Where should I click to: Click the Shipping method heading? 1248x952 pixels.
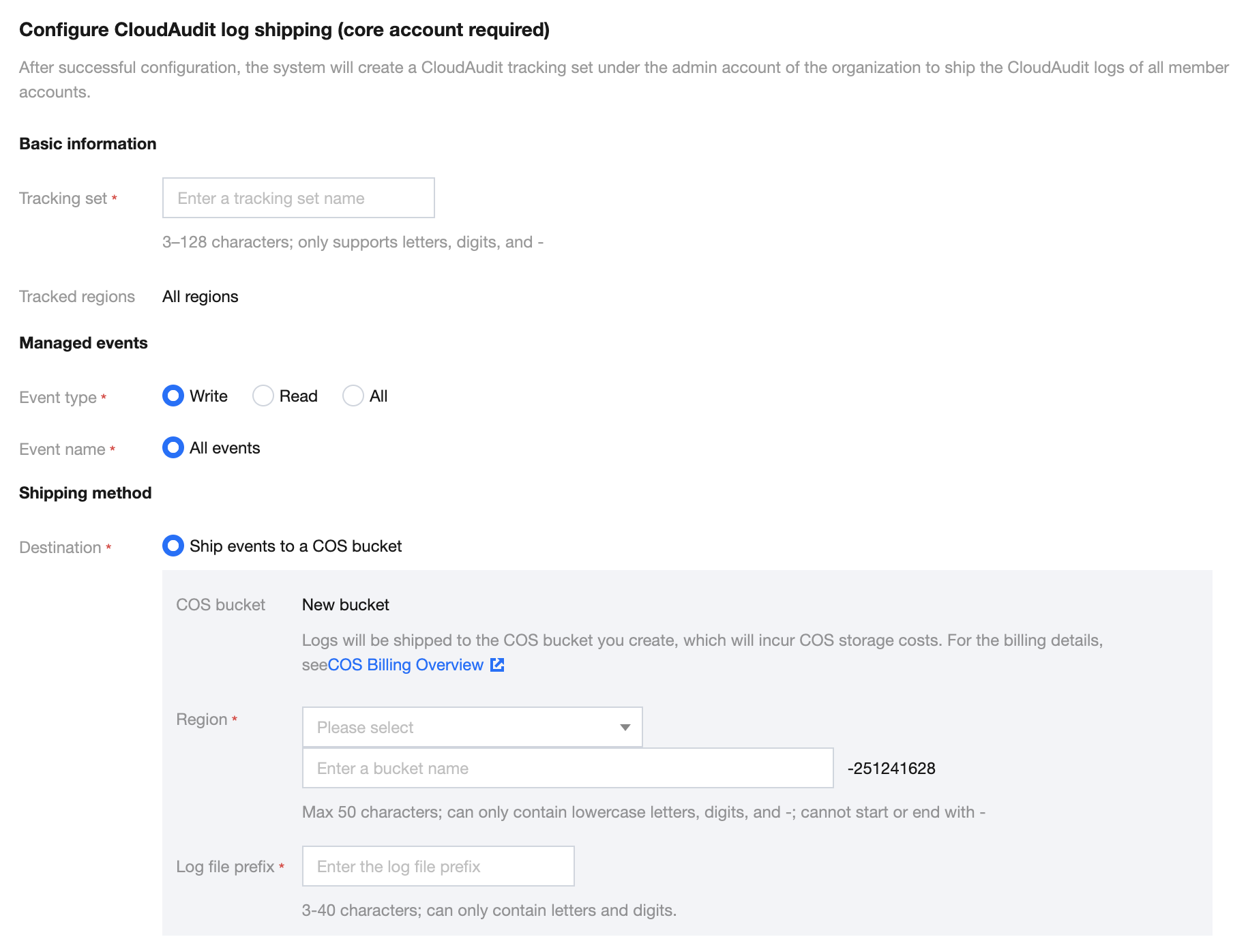[85, 493]
